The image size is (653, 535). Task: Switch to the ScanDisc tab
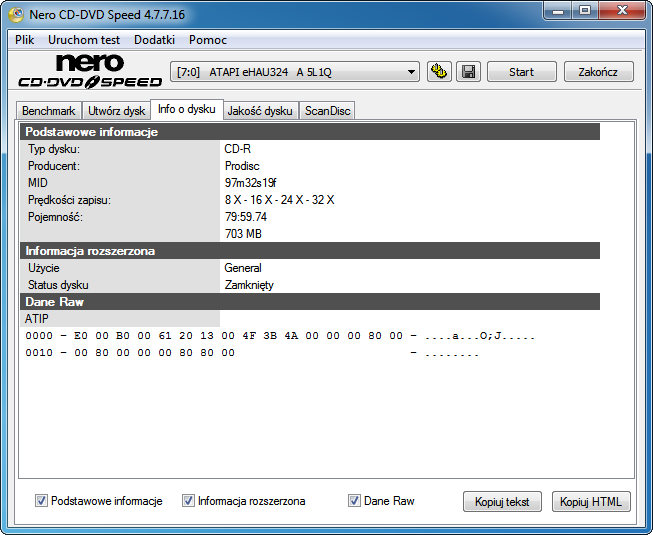[327, 111]
